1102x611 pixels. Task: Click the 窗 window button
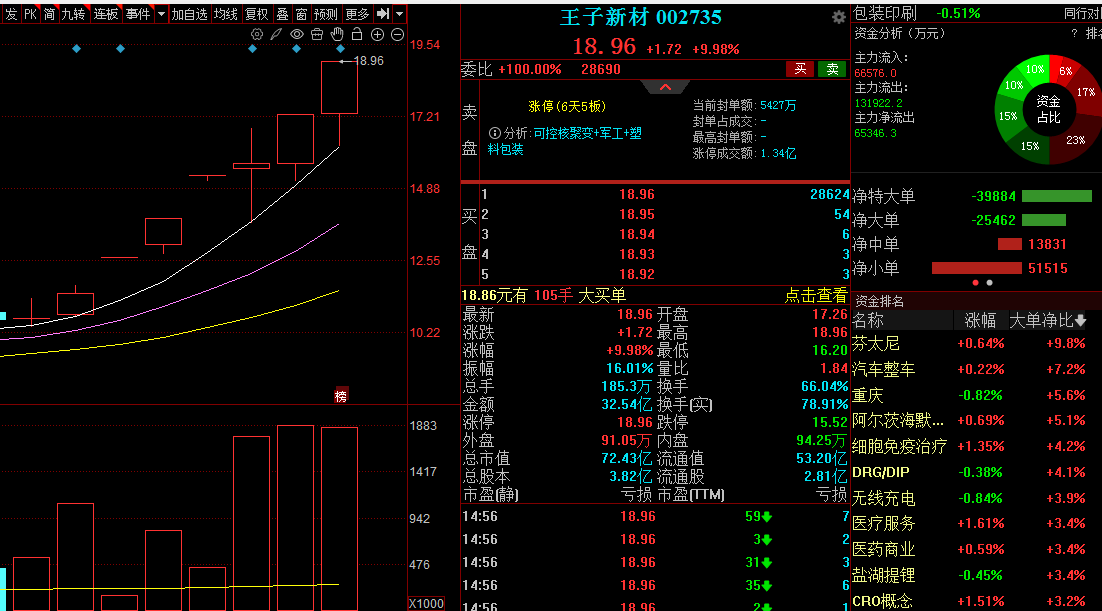(x=302, y=14)
